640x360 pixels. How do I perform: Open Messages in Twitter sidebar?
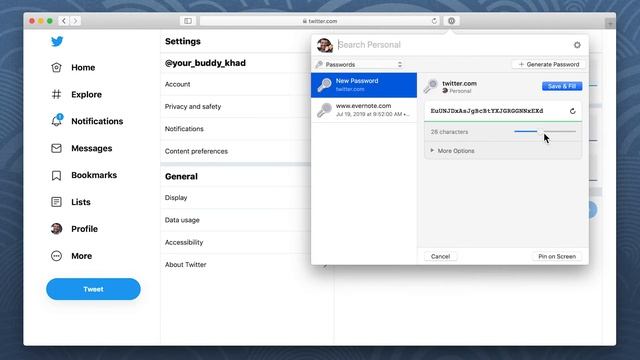[x=91, y=148]
